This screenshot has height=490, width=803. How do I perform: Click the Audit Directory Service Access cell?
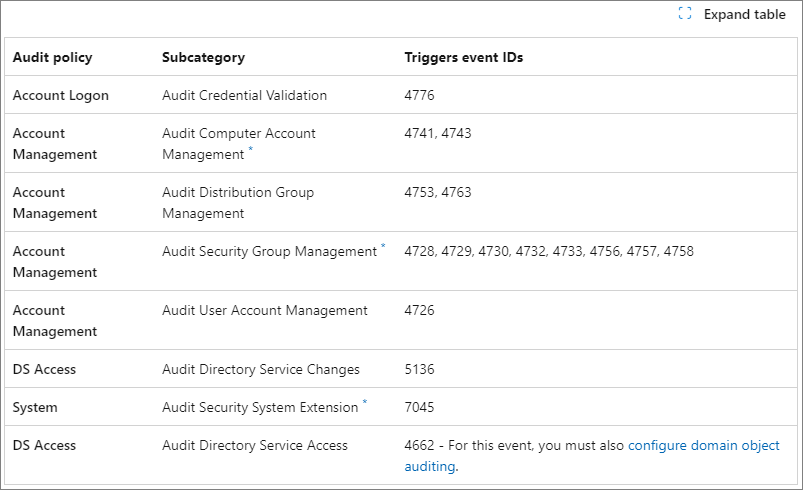[255, 445]
